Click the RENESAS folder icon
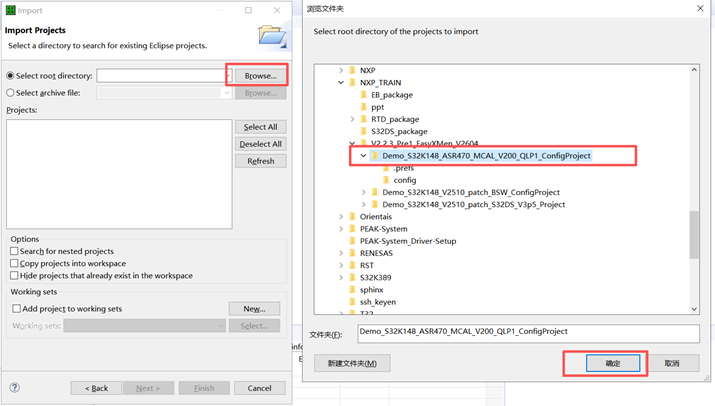This screenshot has width=715, height=406. (352, 253)
